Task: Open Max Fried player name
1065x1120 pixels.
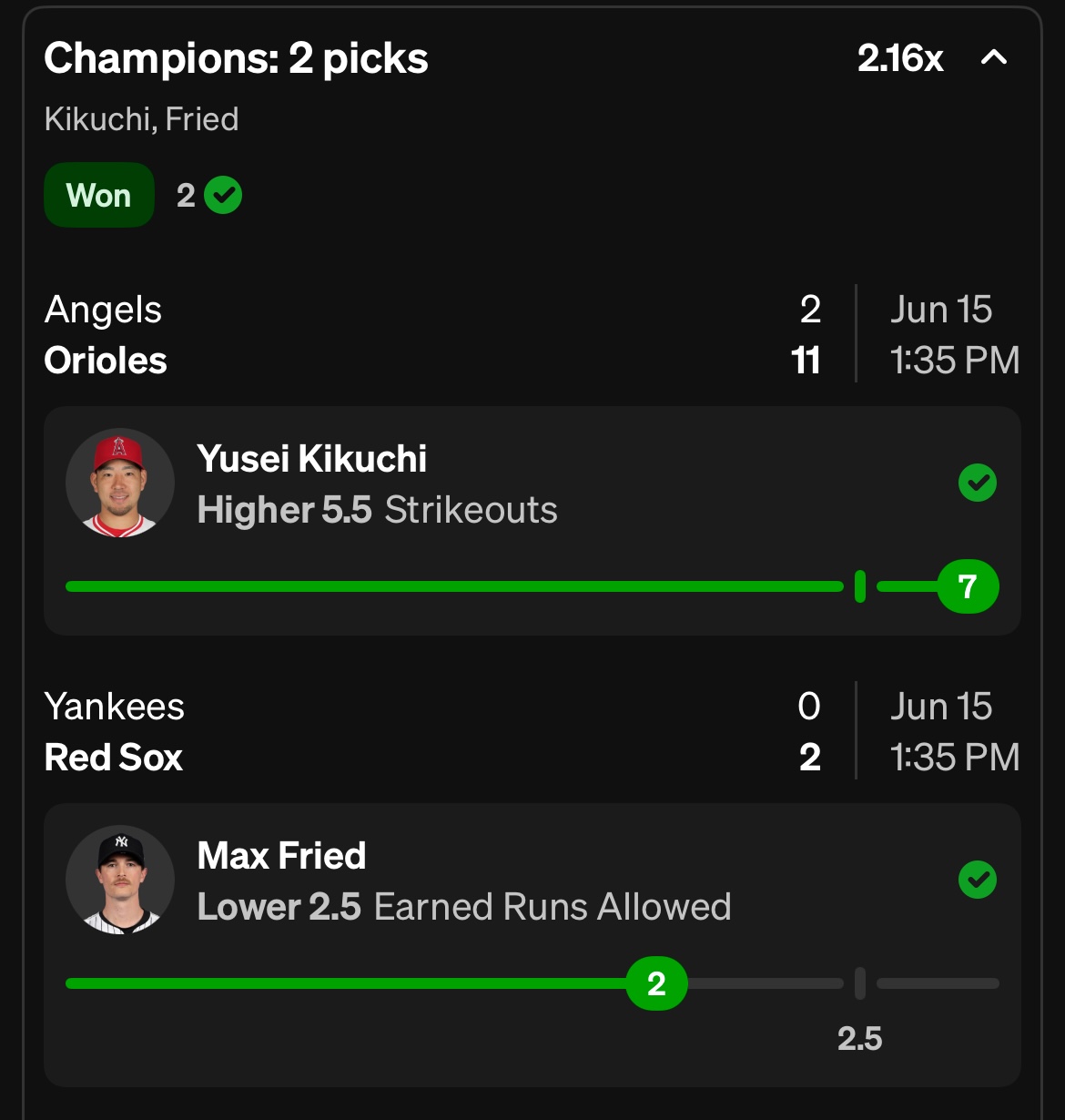Action: tap(282, 856)
